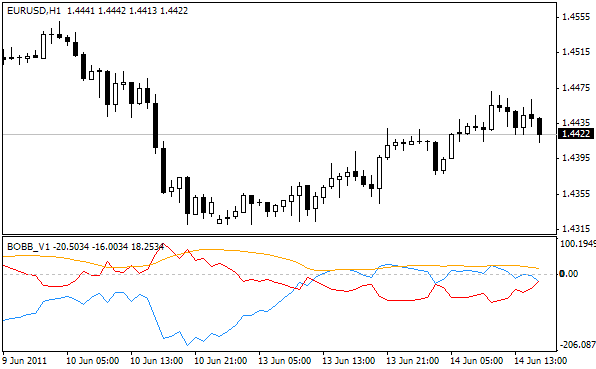Click the 9 Jun 2011 date label
Image resolution: width=596 pixels, height=369 pixels.
click(24, 360)
